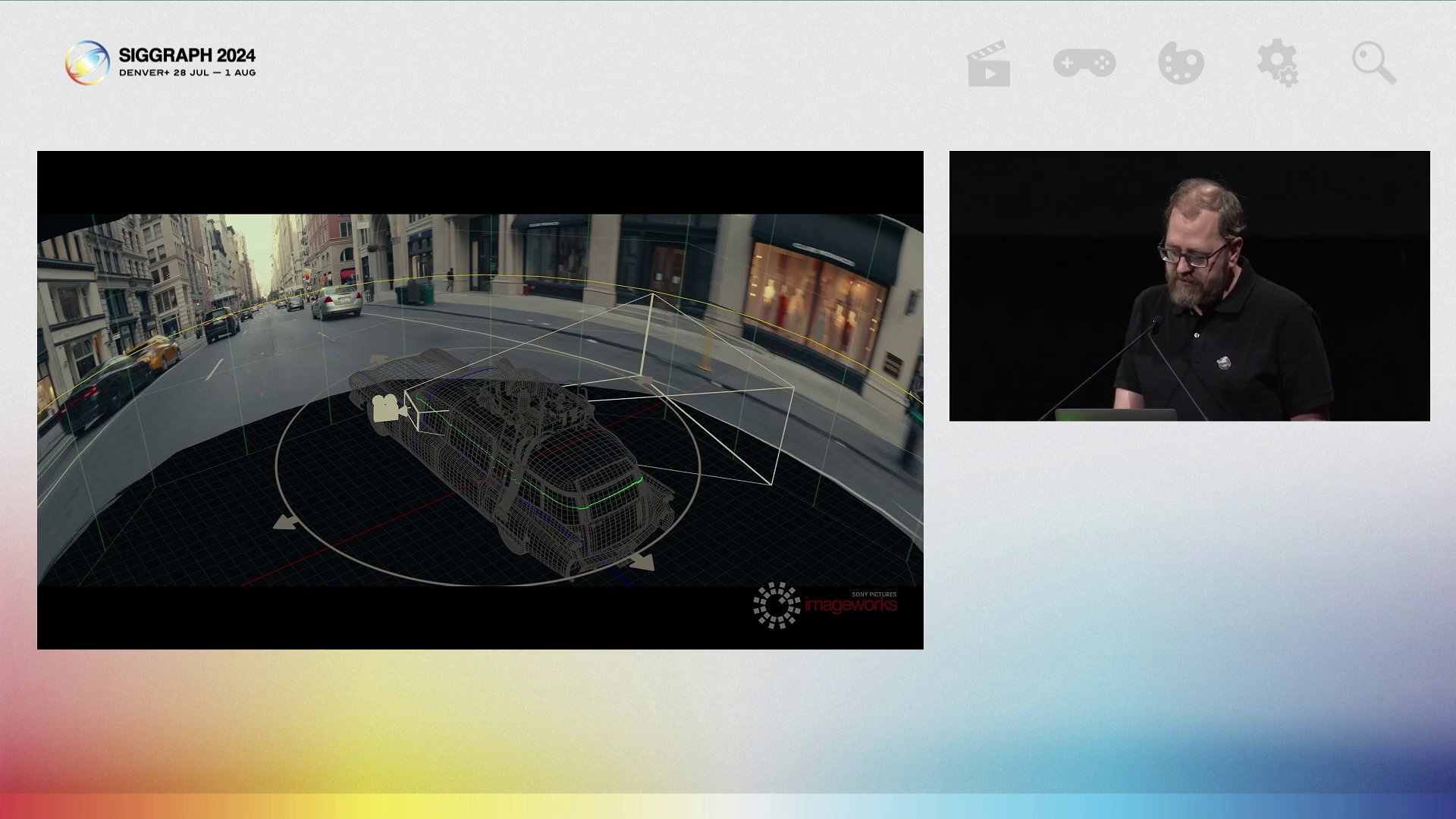Click the camera icon in the 3D viewport

click(x=386, y=406)
